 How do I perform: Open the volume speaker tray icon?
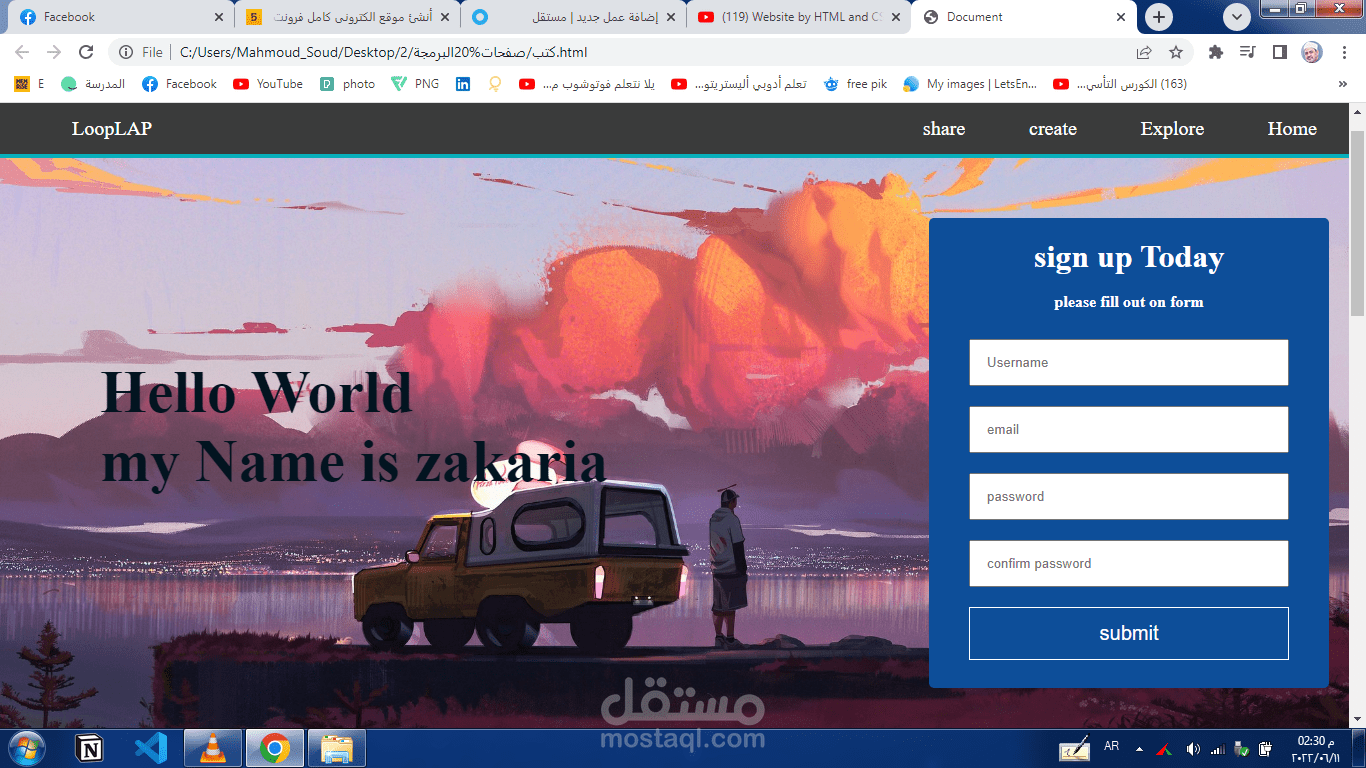pyautogui.click(x=1193, y=748)
